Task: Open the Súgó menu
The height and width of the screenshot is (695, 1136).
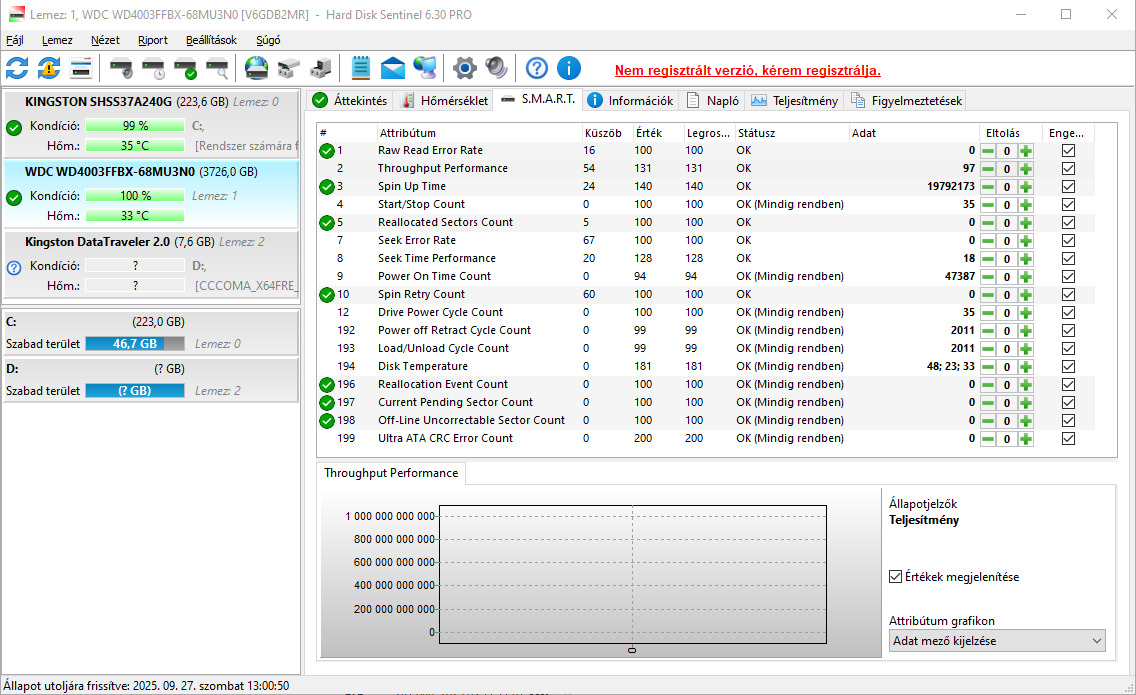Action: [268, 40]
